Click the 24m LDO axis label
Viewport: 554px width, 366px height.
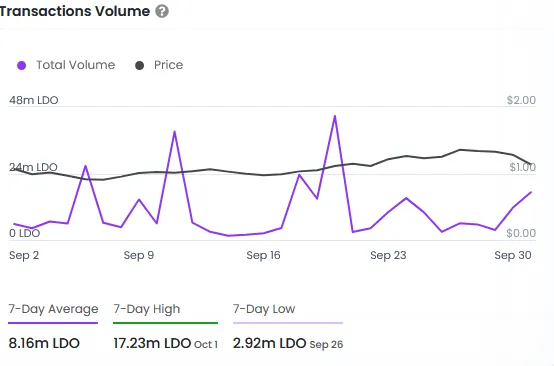(x=34, y=167)
